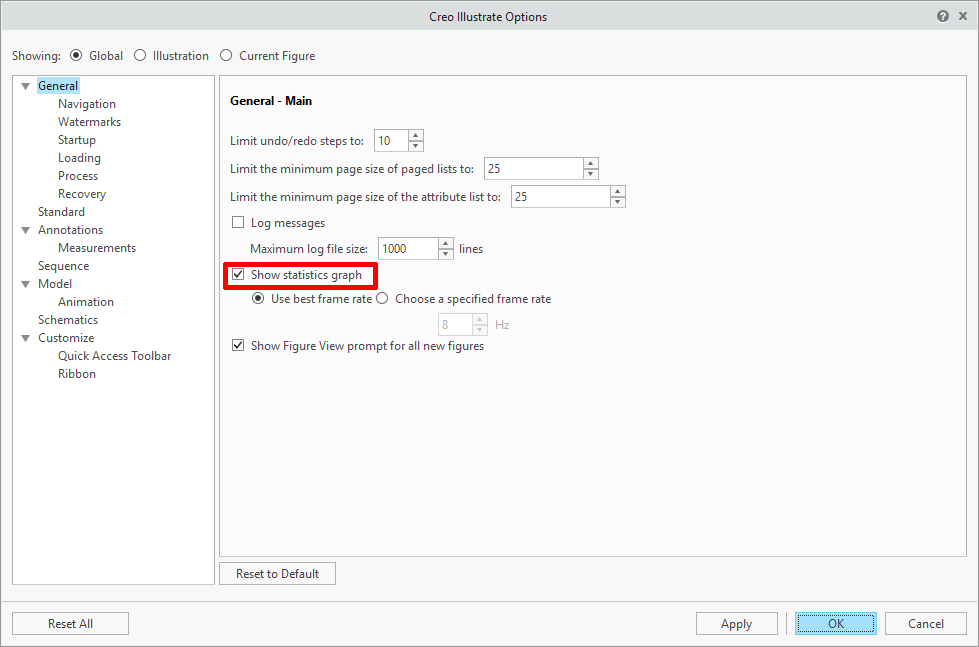This screenshot has width=979, height=647.
Task: Click the maximum log file size field
Action: pos(408,249)
